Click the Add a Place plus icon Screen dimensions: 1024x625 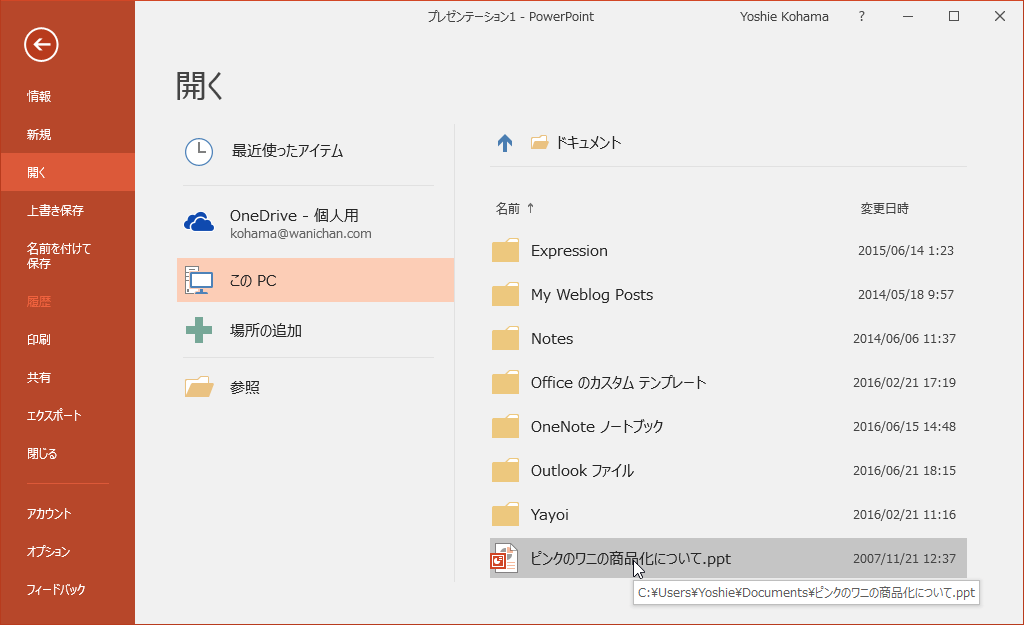pos(199,330)
